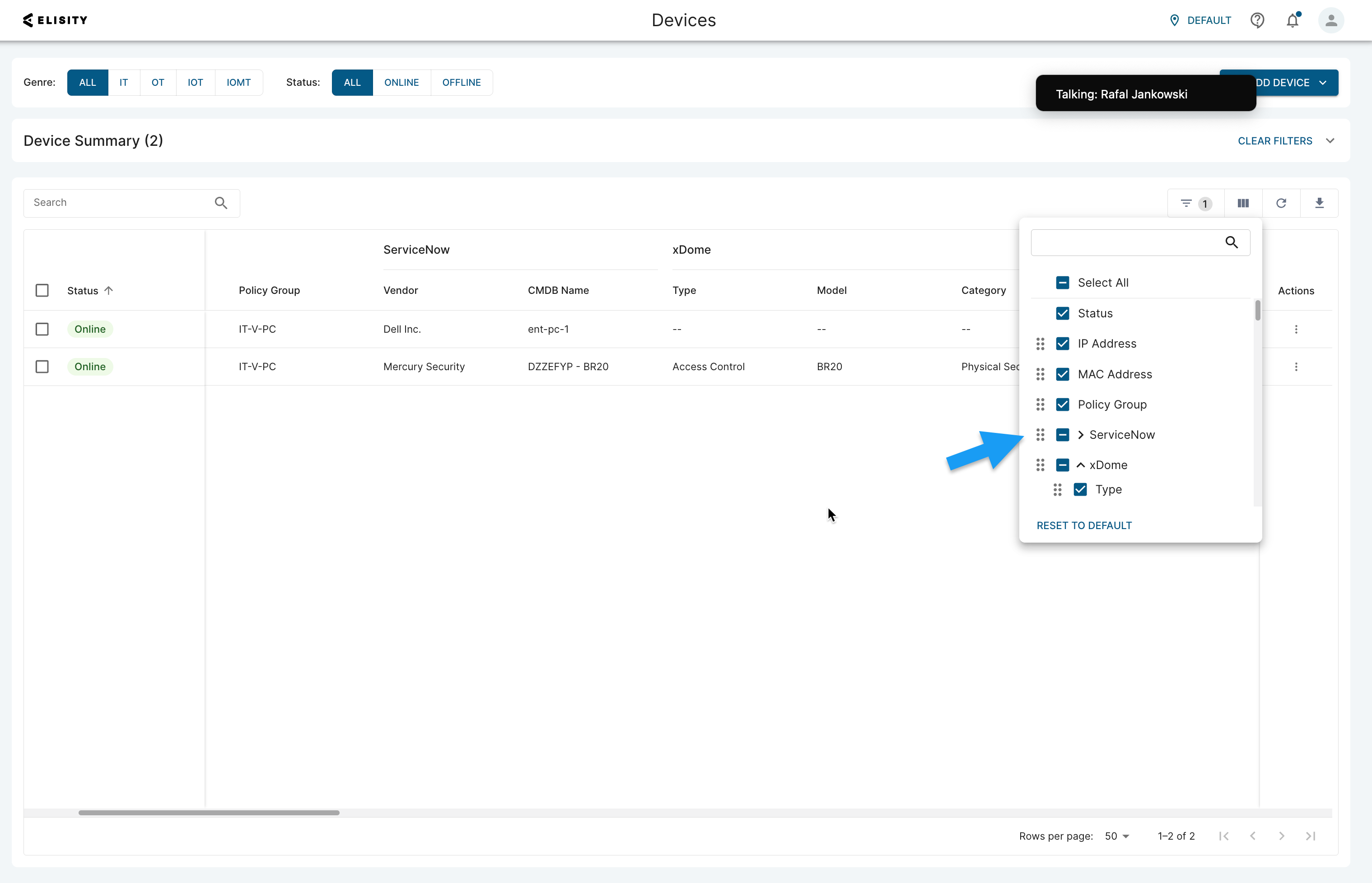Sort descending by clicking the Status sort arrow
The image size is (1372, 883).
click(x=110, y=290)
